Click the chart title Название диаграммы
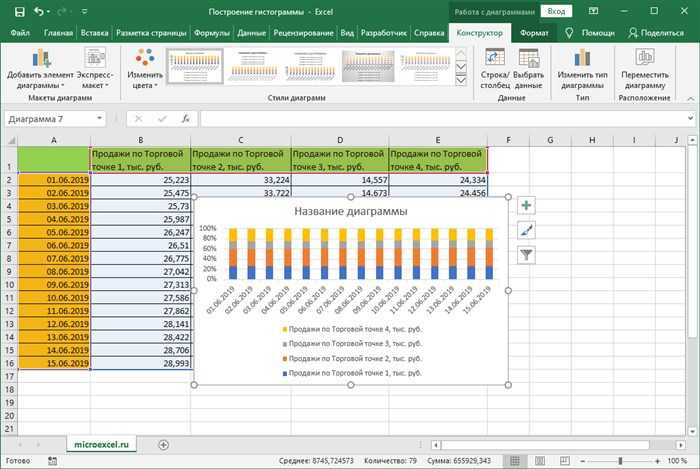Screen dimensions: 700x469 tap(351, 212)
